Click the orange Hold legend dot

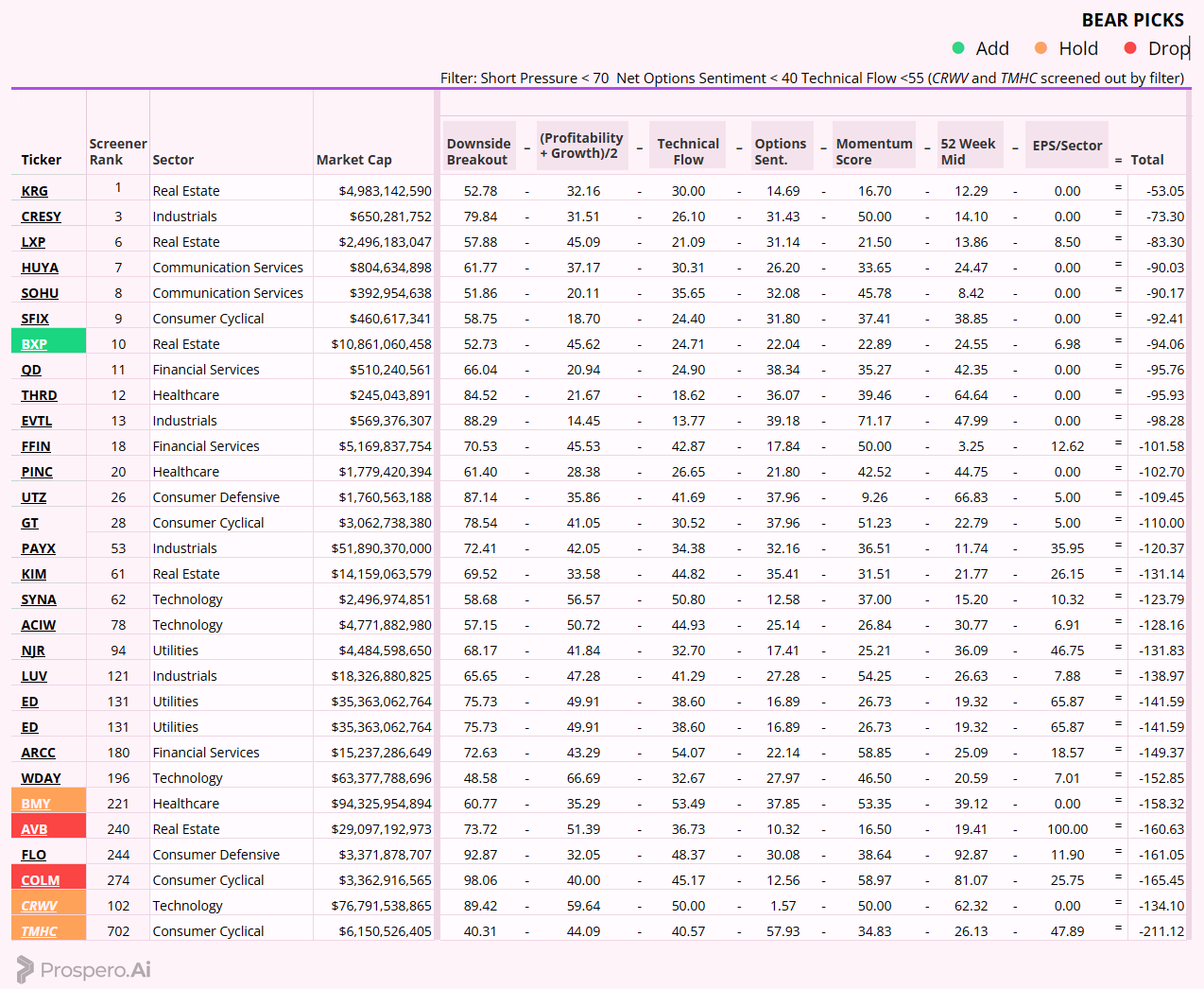(x=1041, y=47)
